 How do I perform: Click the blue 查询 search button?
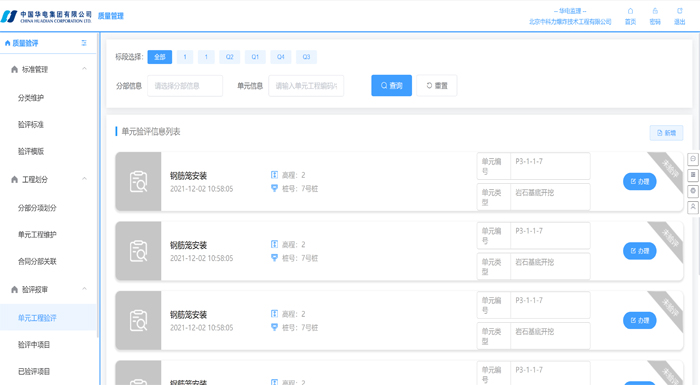(392, 85)
